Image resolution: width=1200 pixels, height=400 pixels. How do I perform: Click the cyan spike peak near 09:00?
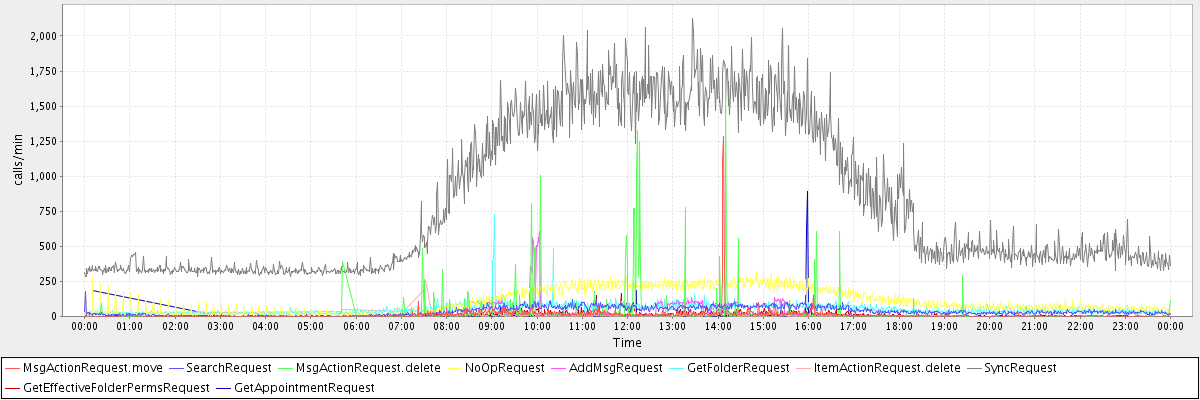(x=494, y=213)
